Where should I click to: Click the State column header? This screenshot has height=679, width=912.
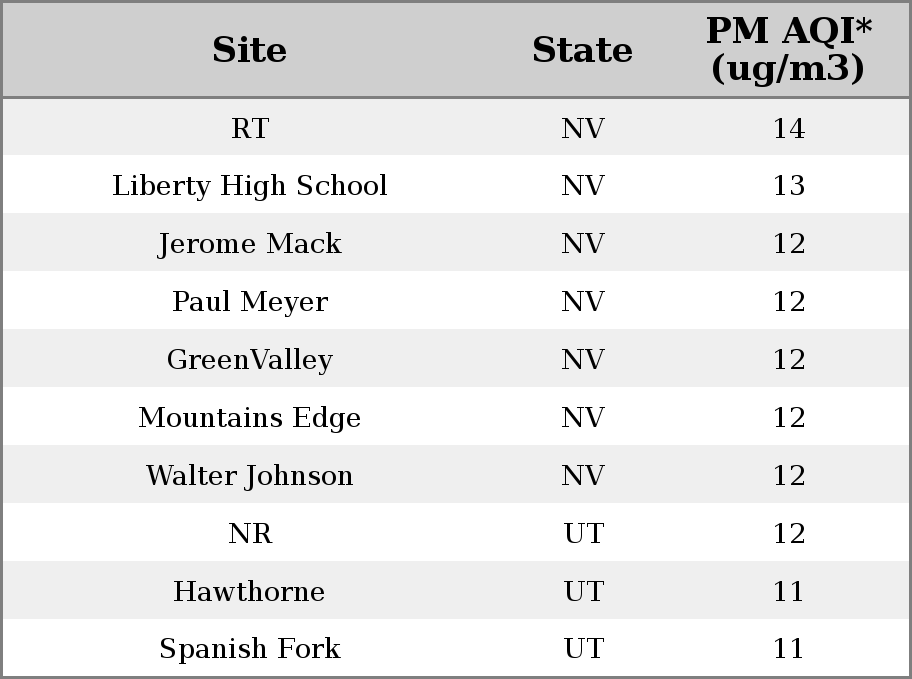click(x=582, y=50)
